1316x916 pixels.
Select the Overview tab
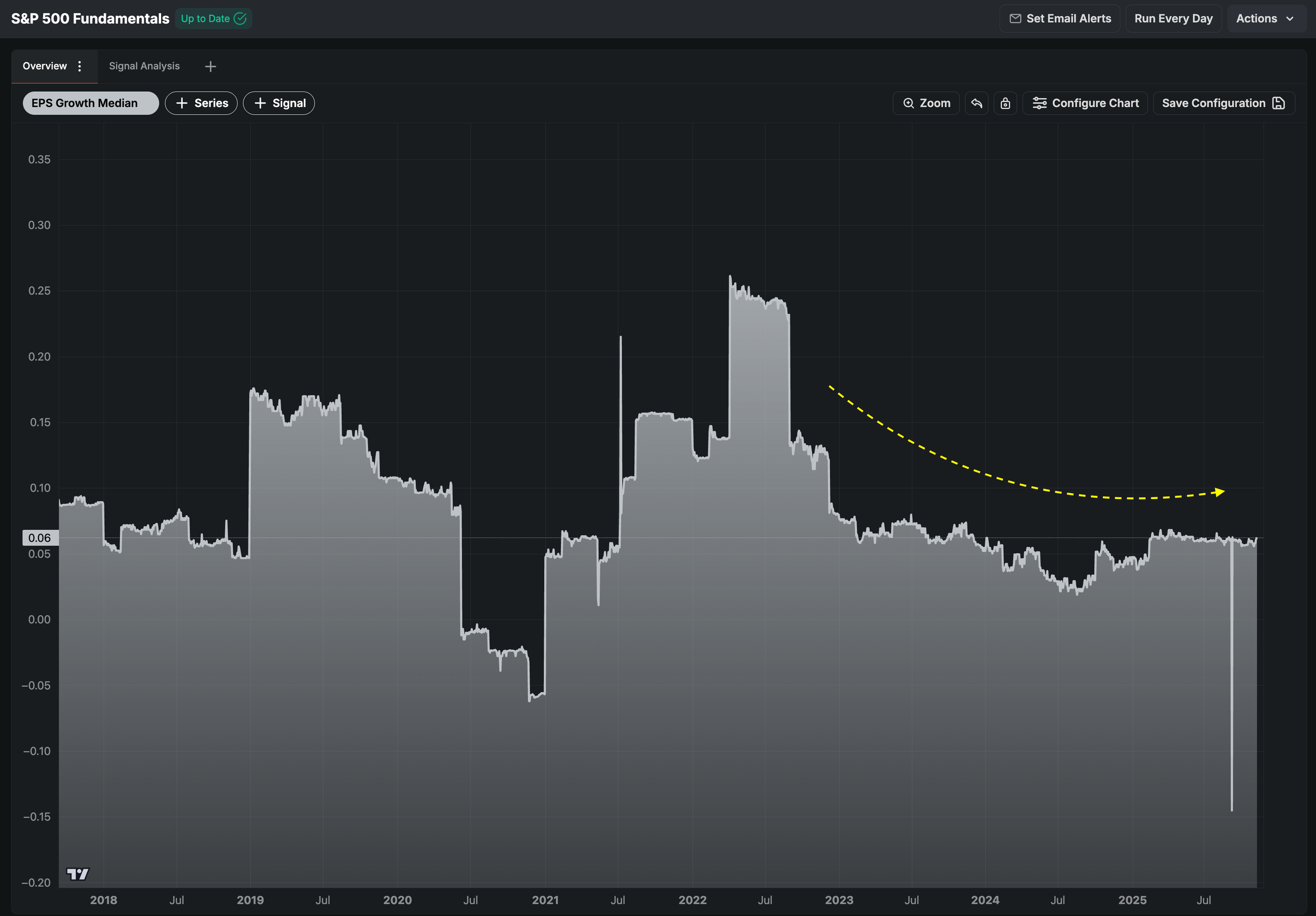(44, 66)
